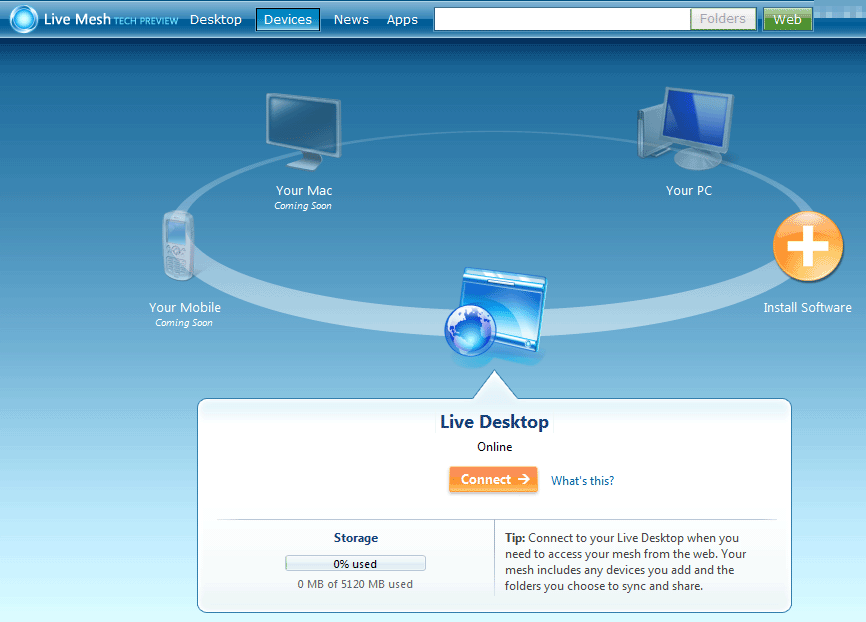Open the Desktop menu item

[x=216, y=19]
